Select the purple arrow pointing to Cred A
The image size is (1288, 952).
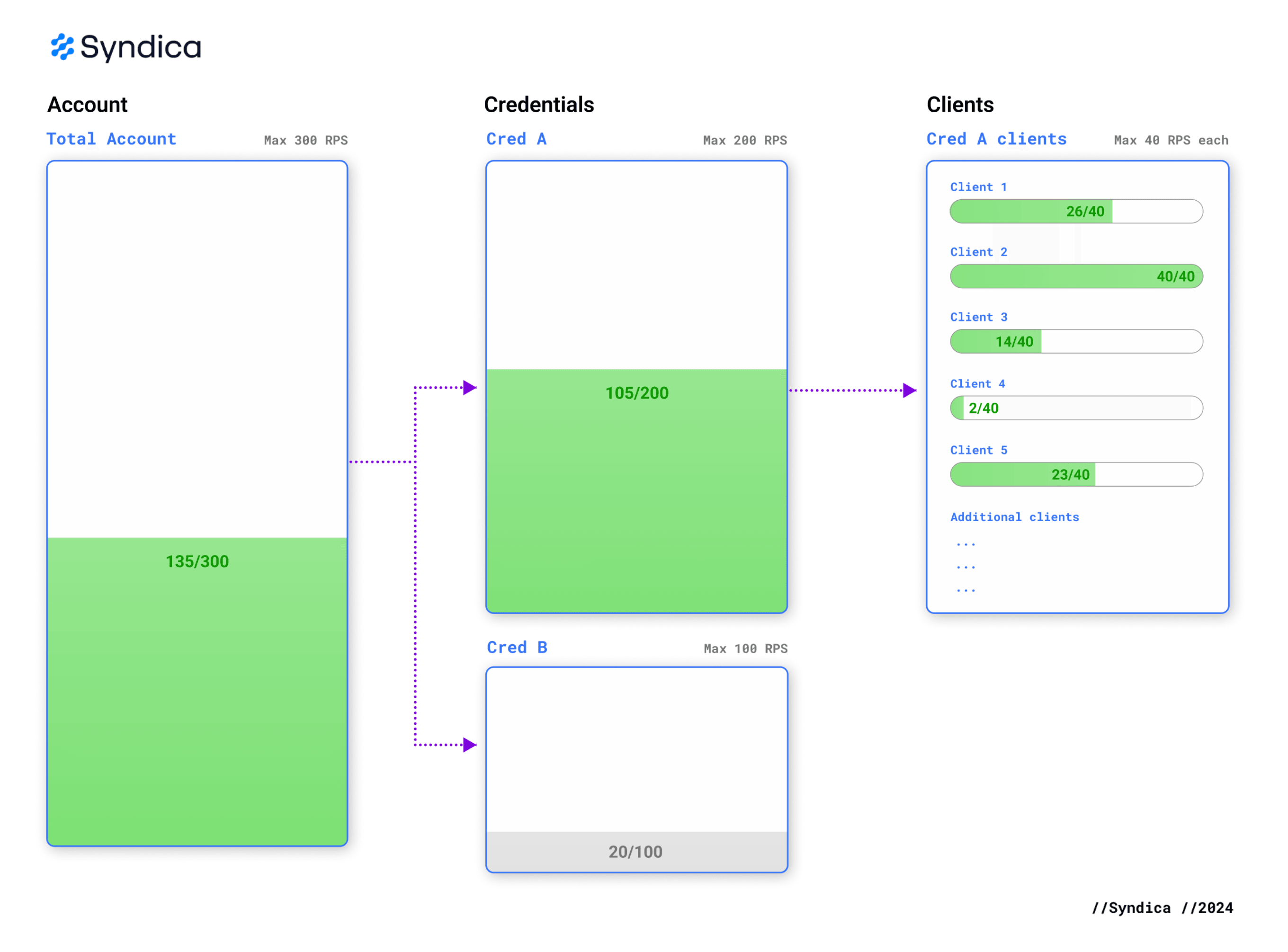468,388
